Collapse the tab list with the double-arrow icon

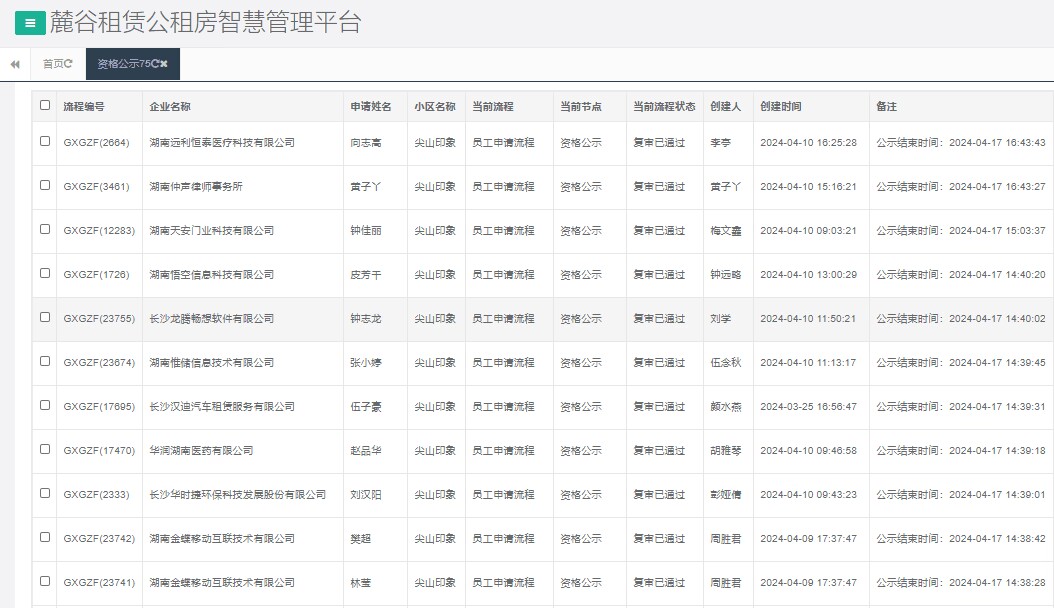(x=14, y=63)
